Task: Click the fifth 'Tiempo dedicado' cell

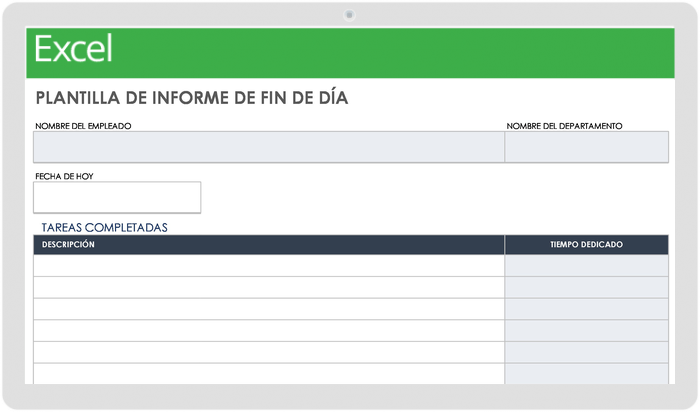Action: click(x=586, y=352)
